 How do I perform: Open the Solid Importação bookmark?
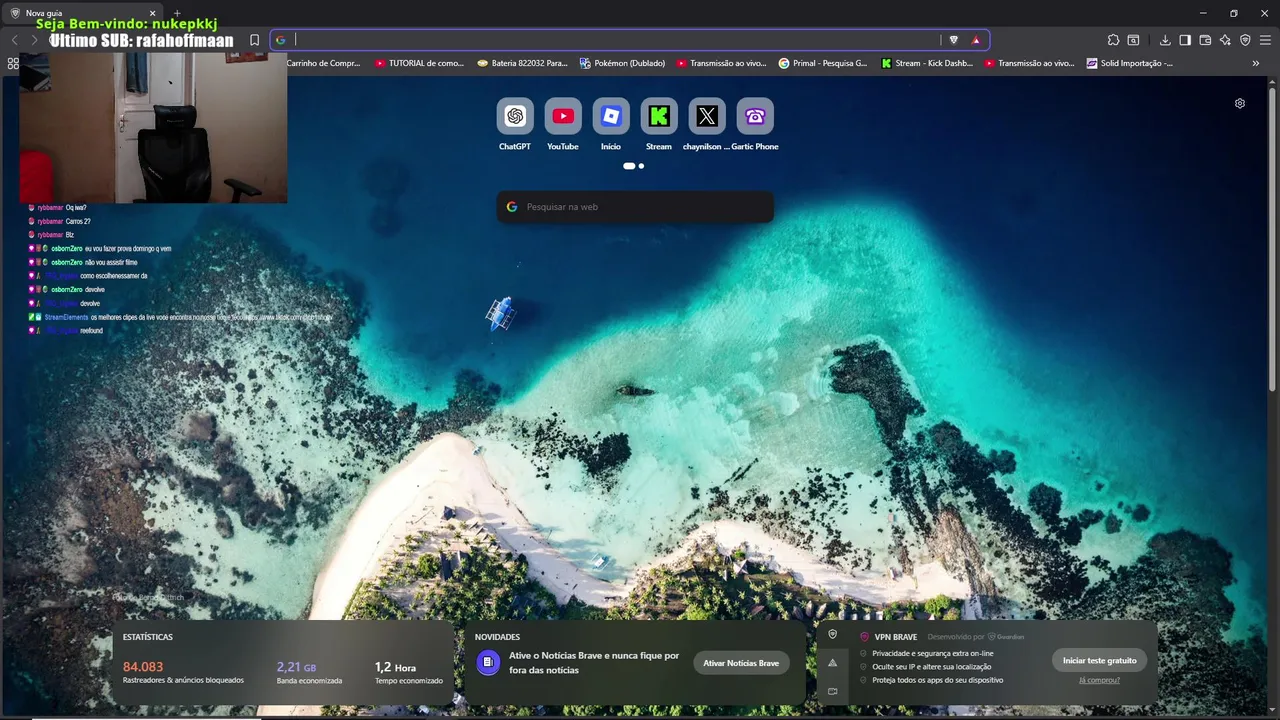coord(1129,63)
